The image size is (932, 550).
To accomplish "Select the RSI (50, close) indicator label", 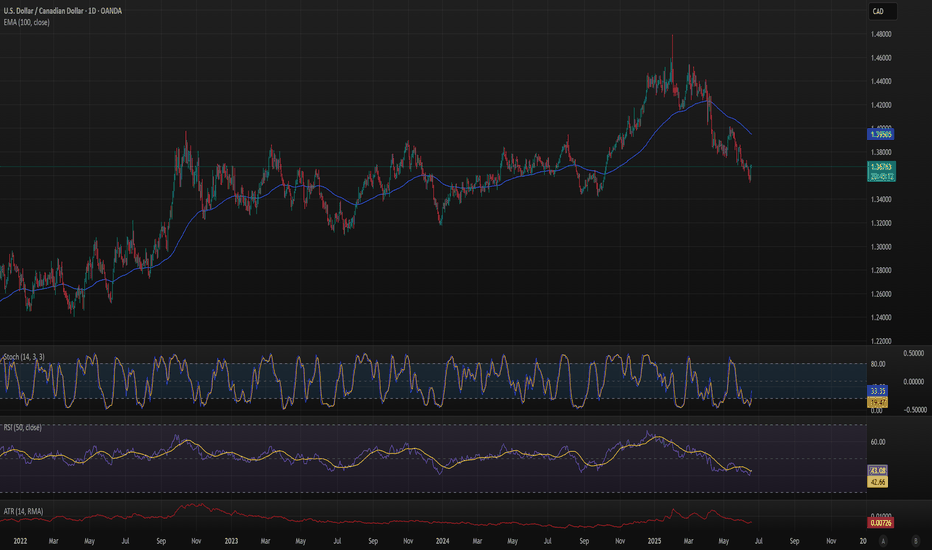I will point(23,428).
